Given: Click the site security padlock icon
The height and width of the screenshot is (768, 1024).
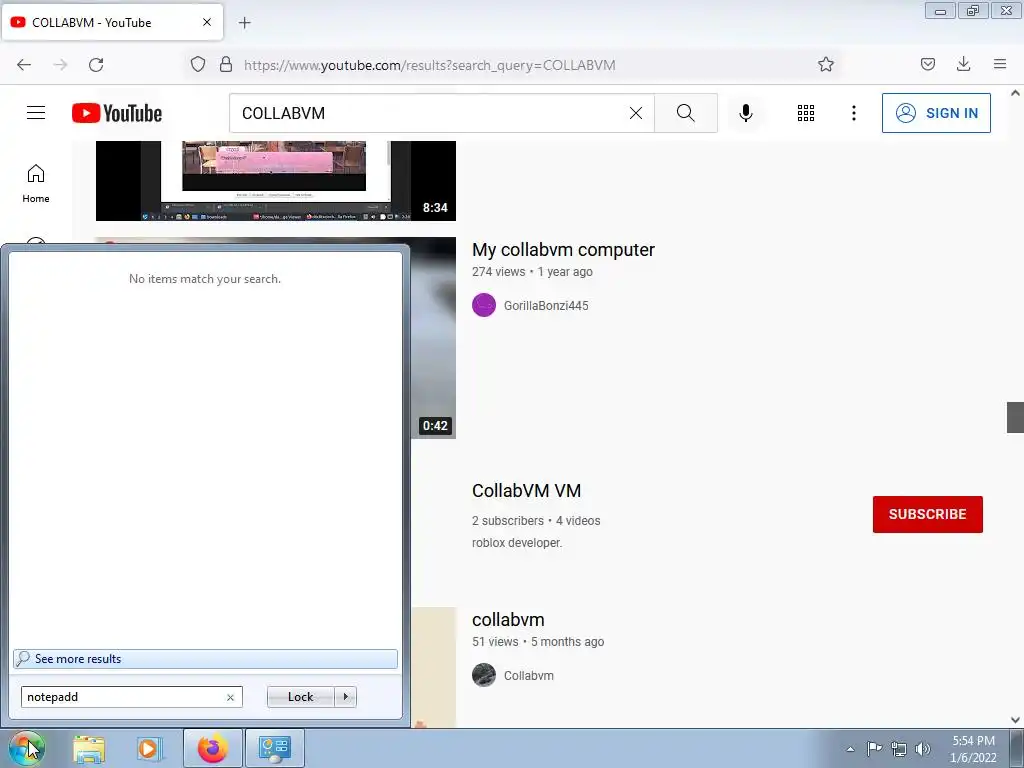Looking at the screenshot, I should 226,64.
